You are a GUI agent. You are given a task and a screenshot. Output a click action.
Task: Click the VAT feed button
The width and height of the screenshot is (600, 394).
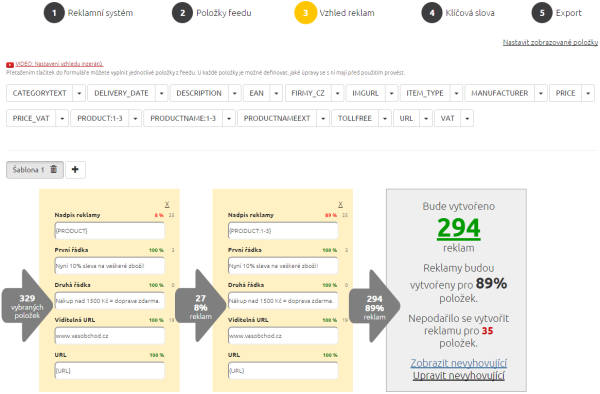click(x=448, y=118)
